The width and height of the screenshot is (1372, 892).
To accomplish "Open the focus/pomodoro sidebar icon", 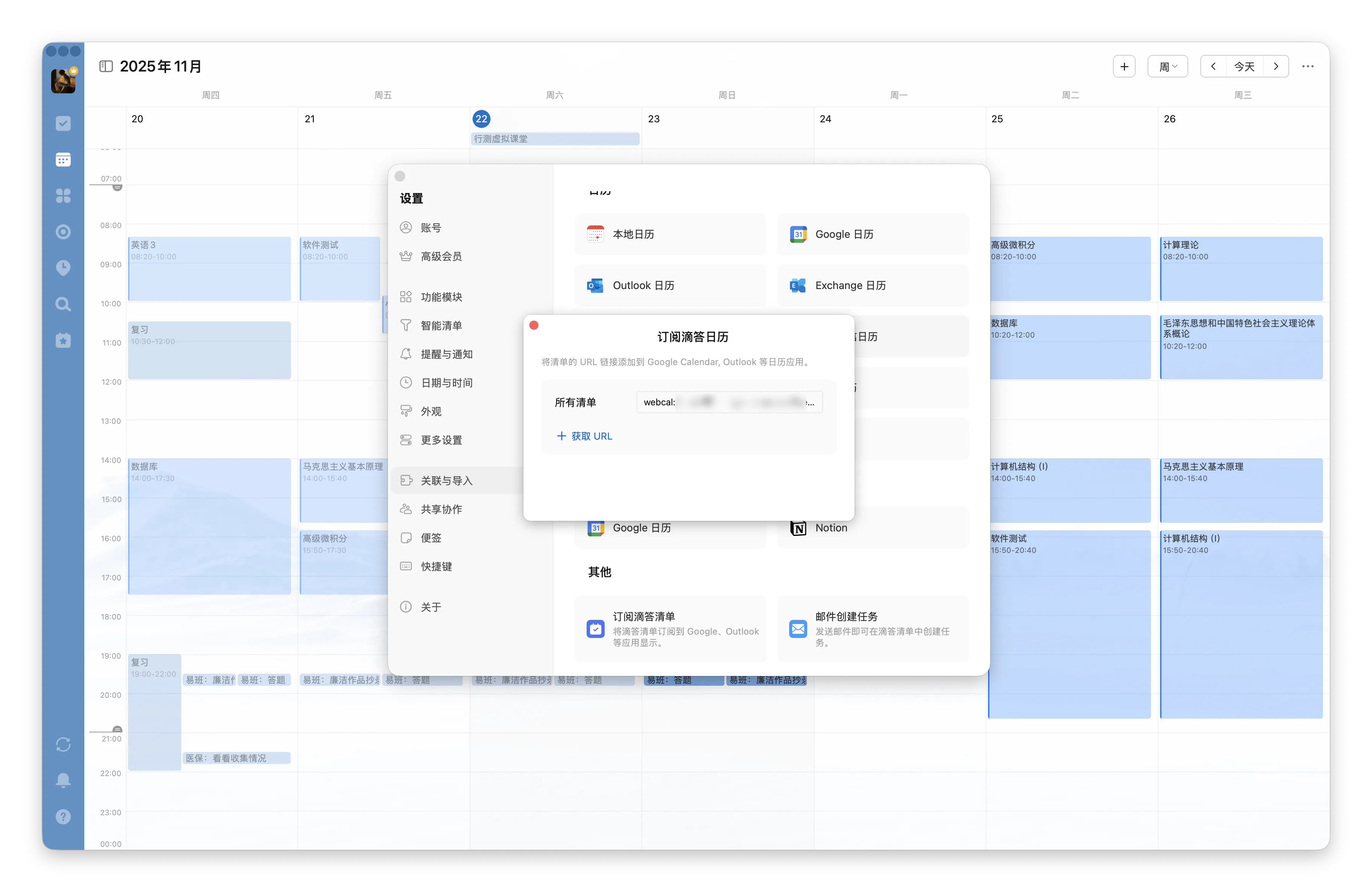I will 63,231.
